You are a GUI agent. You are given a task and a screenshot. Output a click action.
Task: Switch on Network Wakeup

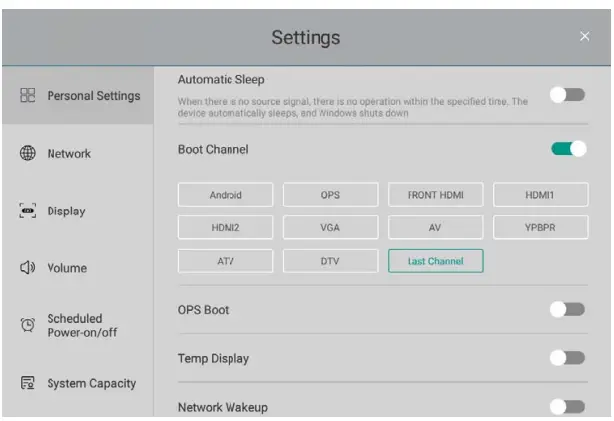coord(567,406)
